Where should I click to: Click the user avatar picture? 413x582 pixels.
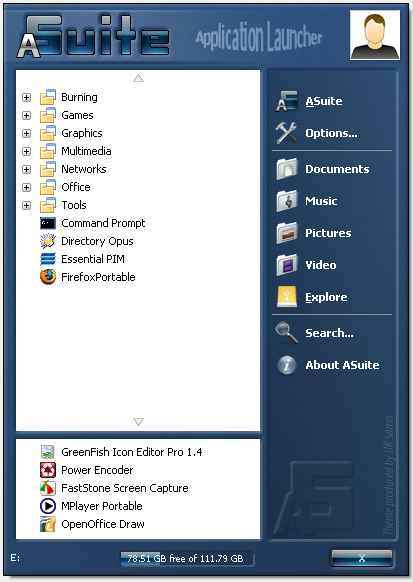click(375, 35)
